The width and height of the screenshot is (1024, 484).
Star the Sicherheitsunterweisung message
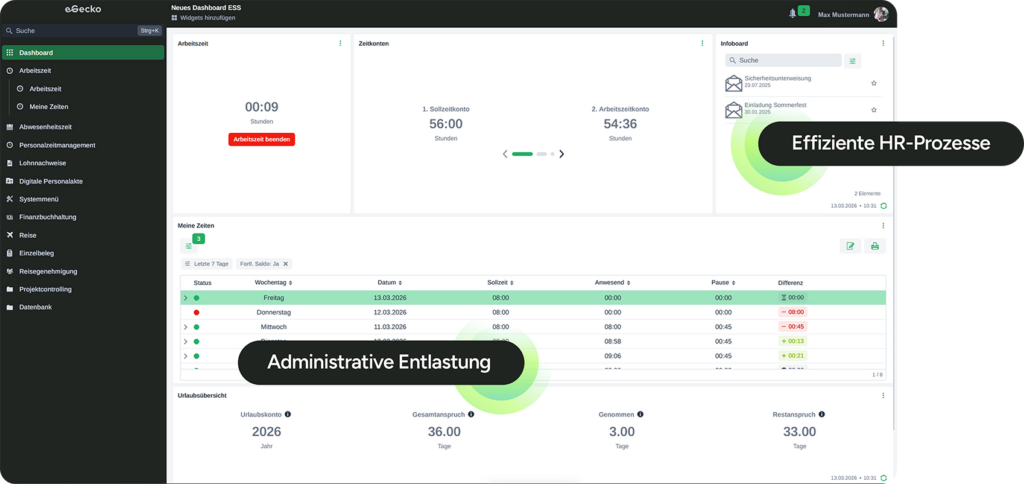[874, 83]
